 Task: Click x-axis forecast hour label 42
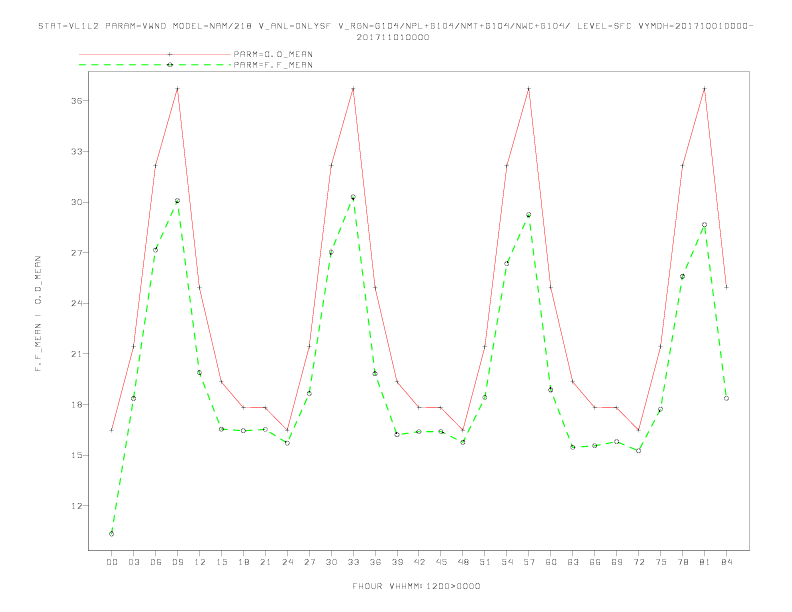[419, 562]
